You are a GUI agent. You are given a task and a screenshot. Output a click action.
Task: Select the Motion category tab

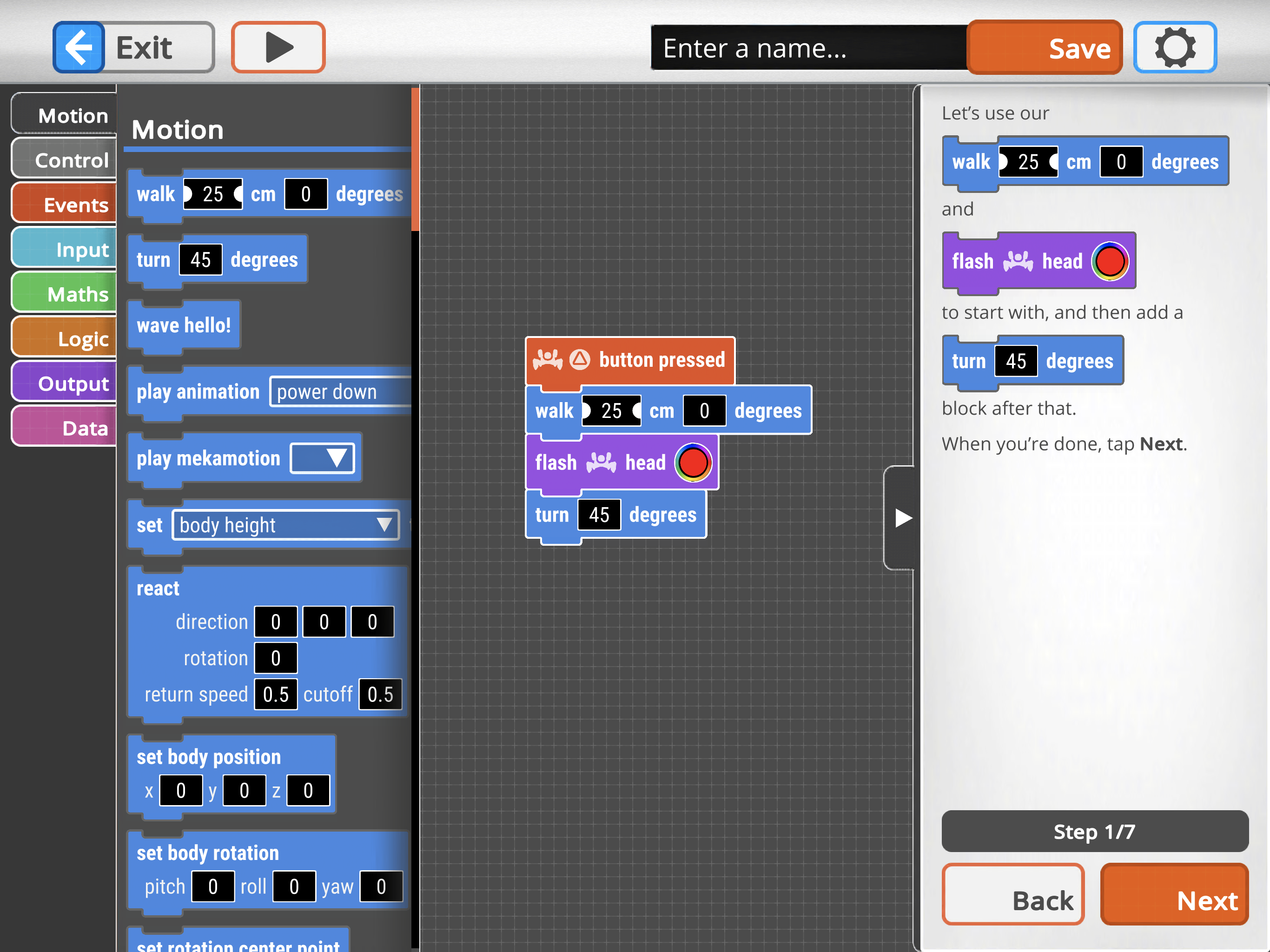(x=64, y=115)
